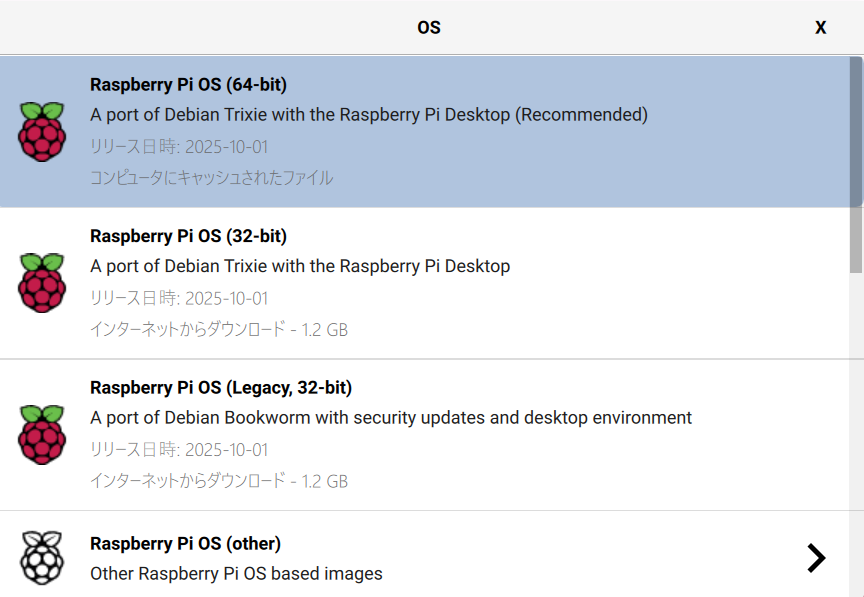Click the raspberry icon for the Legacy 32-bit entry
The width and height of the screenshot is (864, 597).
tap(42, 434)
